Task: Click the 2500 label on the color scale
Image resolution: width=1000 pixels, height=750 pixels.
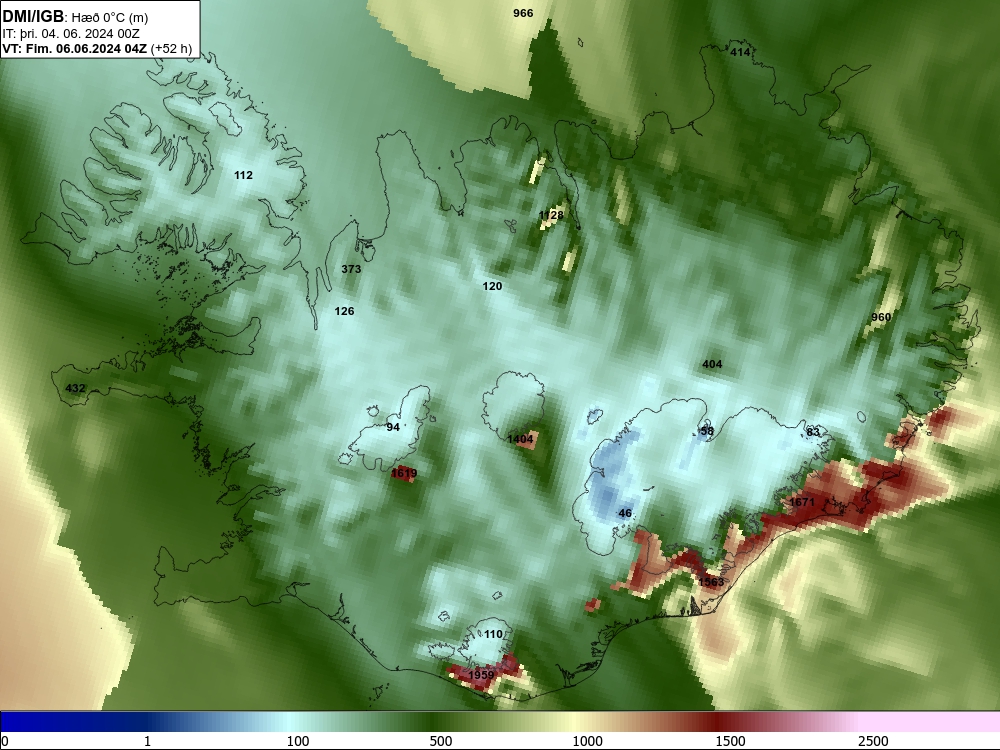Action: coord(873,741)
